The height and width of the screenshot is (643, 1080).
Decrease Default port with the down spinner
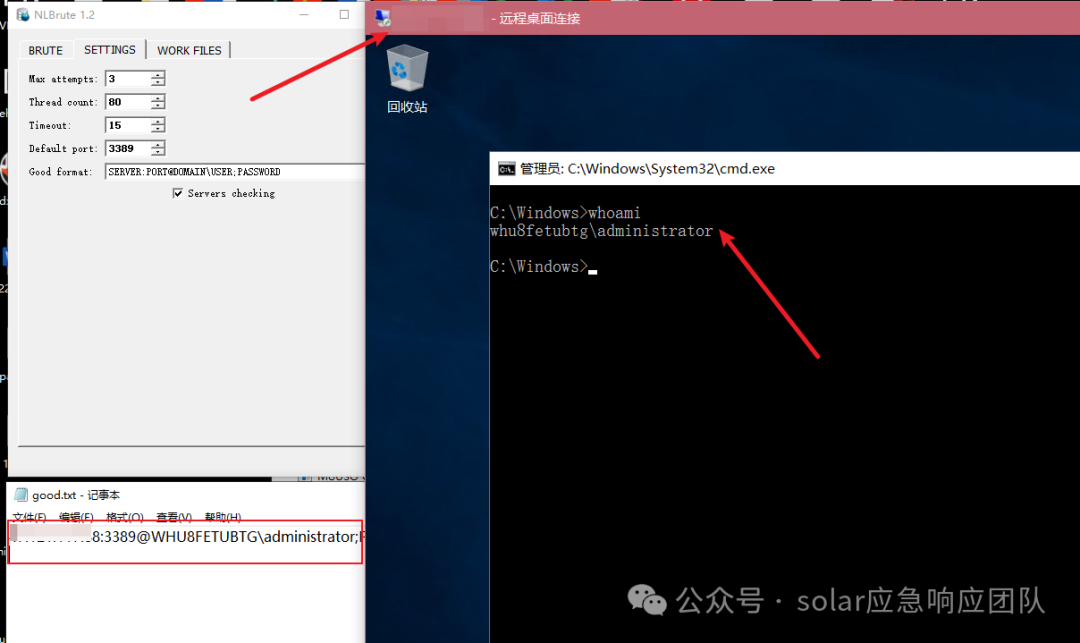[x=158, y=152]
